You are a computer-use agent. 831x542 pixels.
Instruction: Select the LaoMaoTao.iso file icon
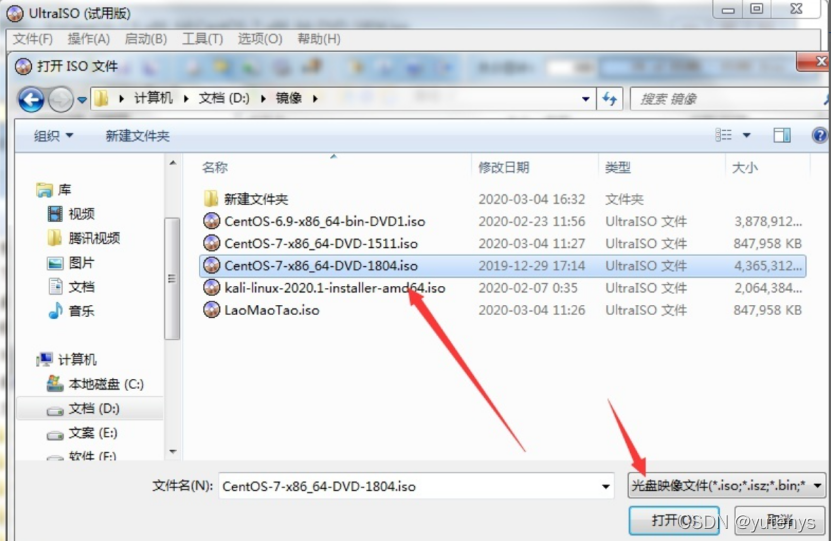(x=211, y=309)
